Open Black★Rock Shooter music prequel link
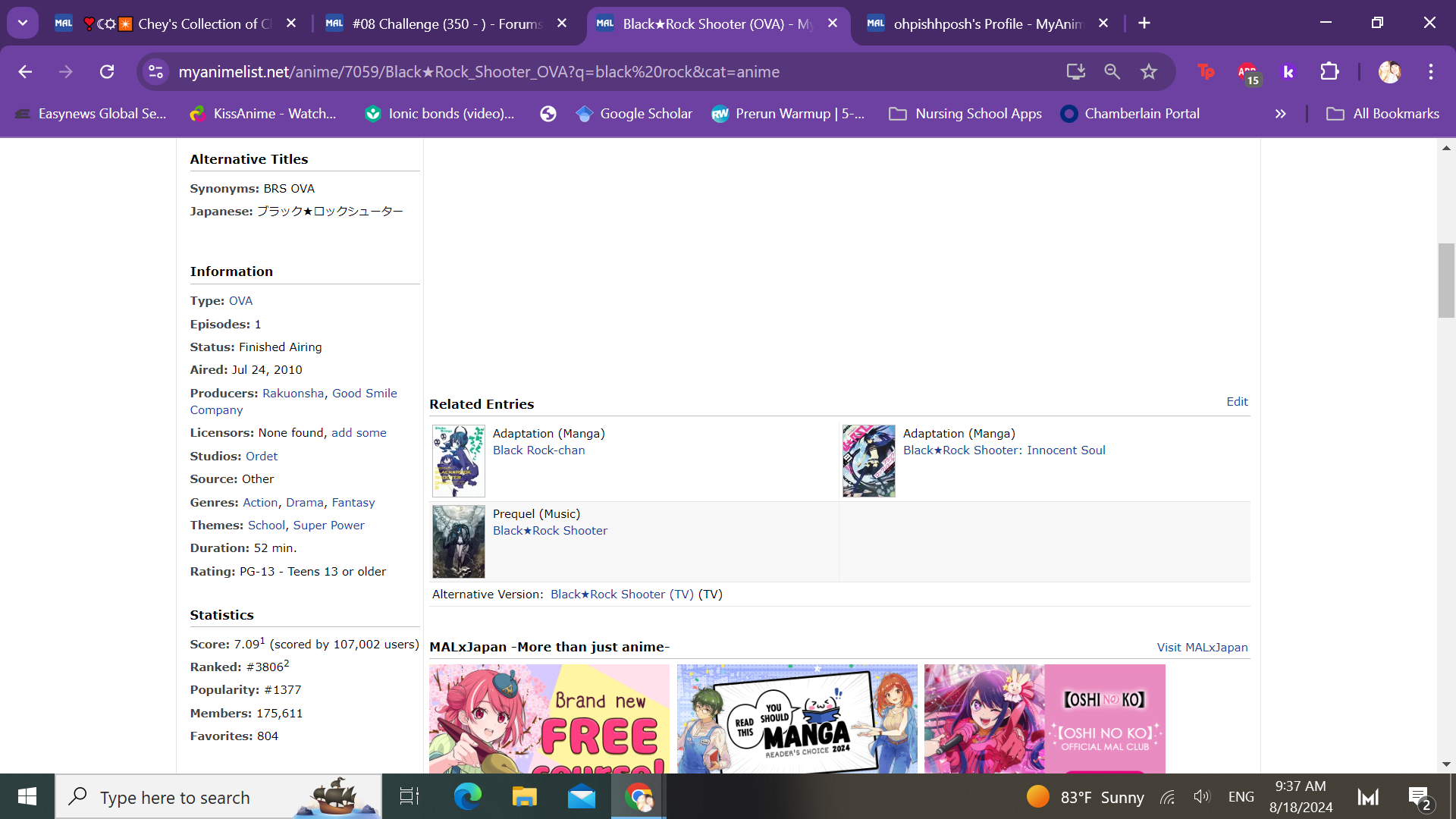The height and width of the screenshot is (819, 1456). coord(550,531)
